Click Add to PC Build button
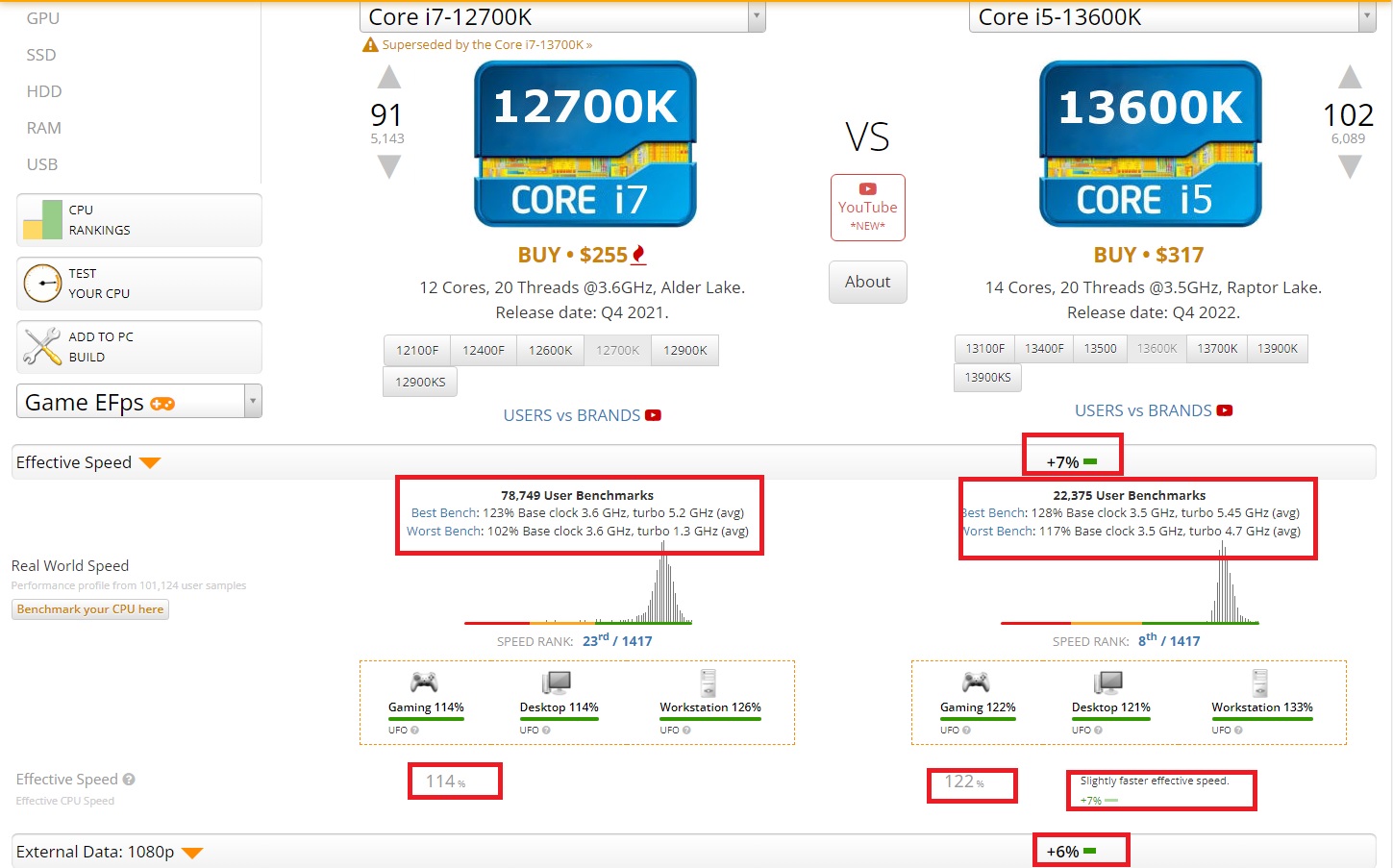This screenshot has height=868, width=1393. [138, 347]
